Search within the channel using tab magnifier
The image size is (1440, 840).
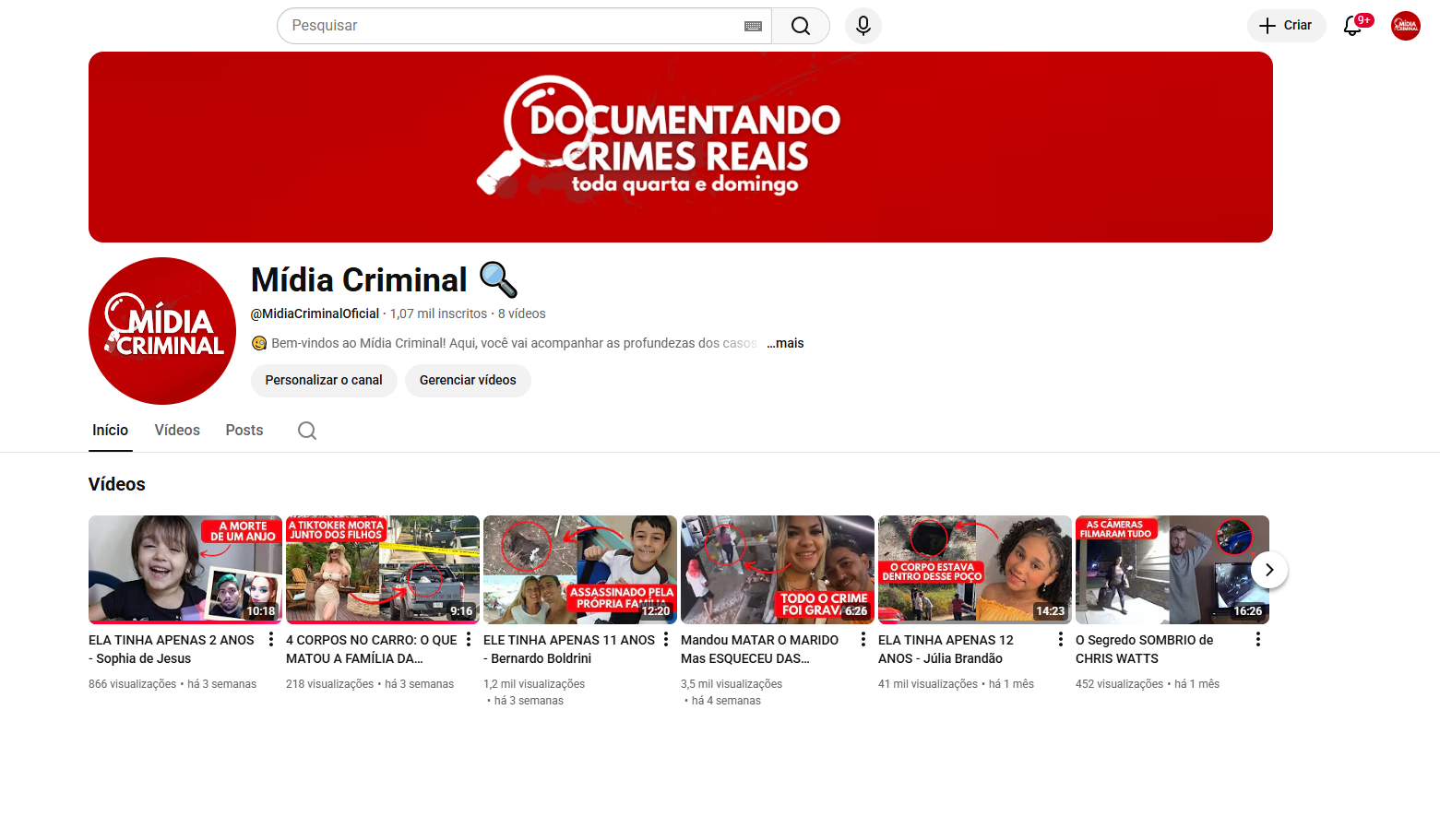pos(307,431)
